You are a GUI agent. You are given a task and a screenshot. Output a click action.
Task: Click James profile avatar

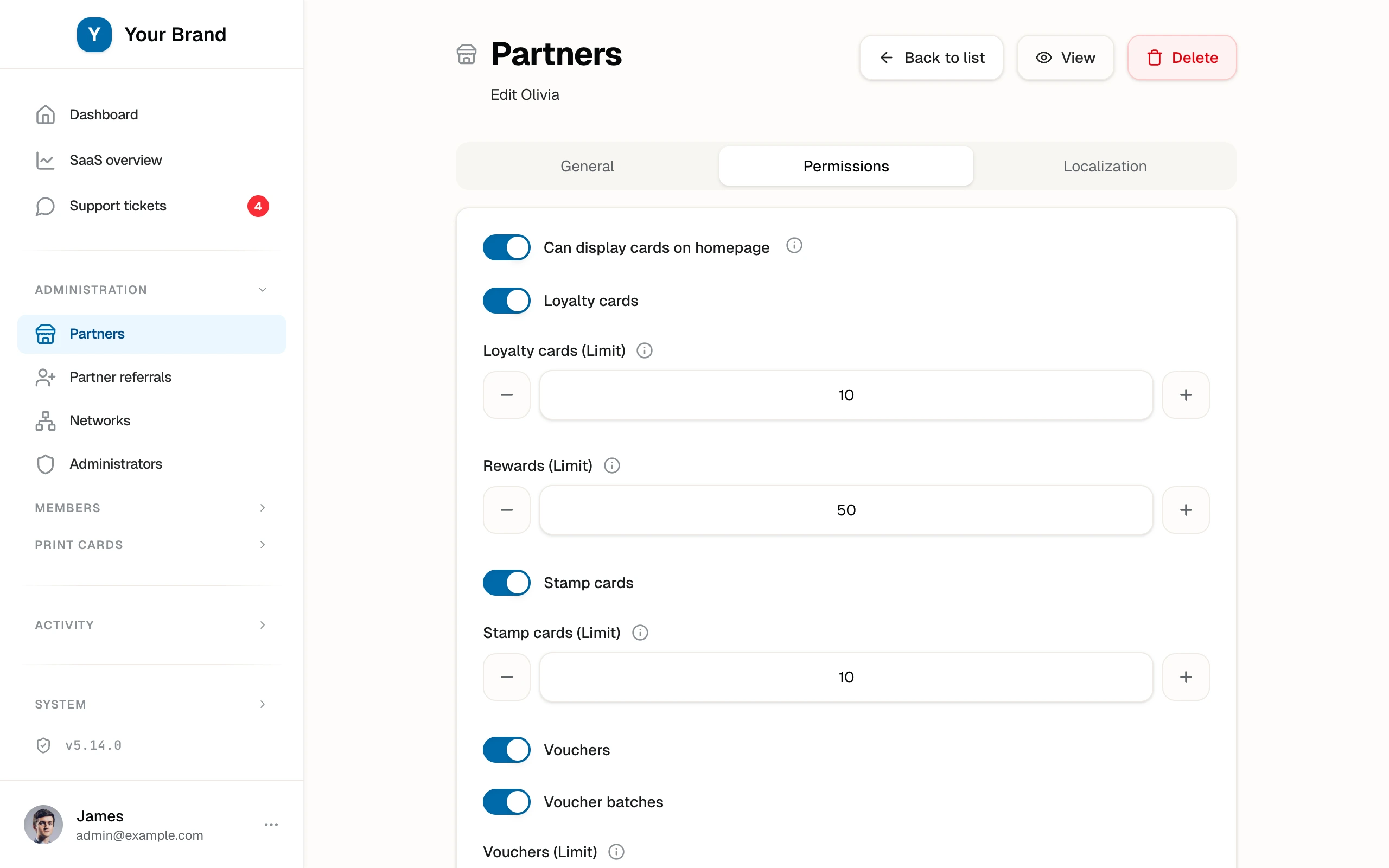point(43,825)
